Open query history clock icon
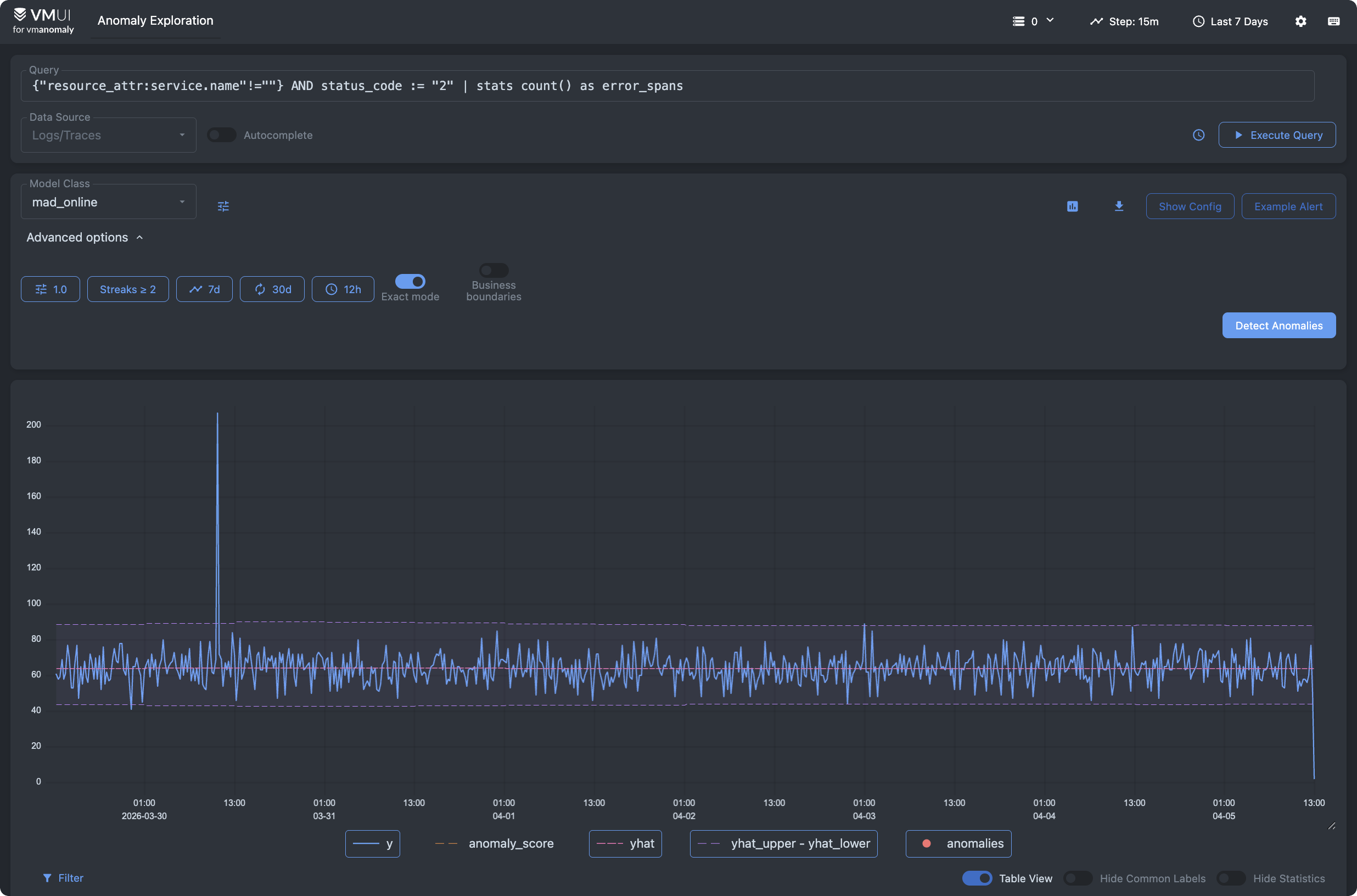The height and width of the screenshot is (896, 1357). 1198,135
